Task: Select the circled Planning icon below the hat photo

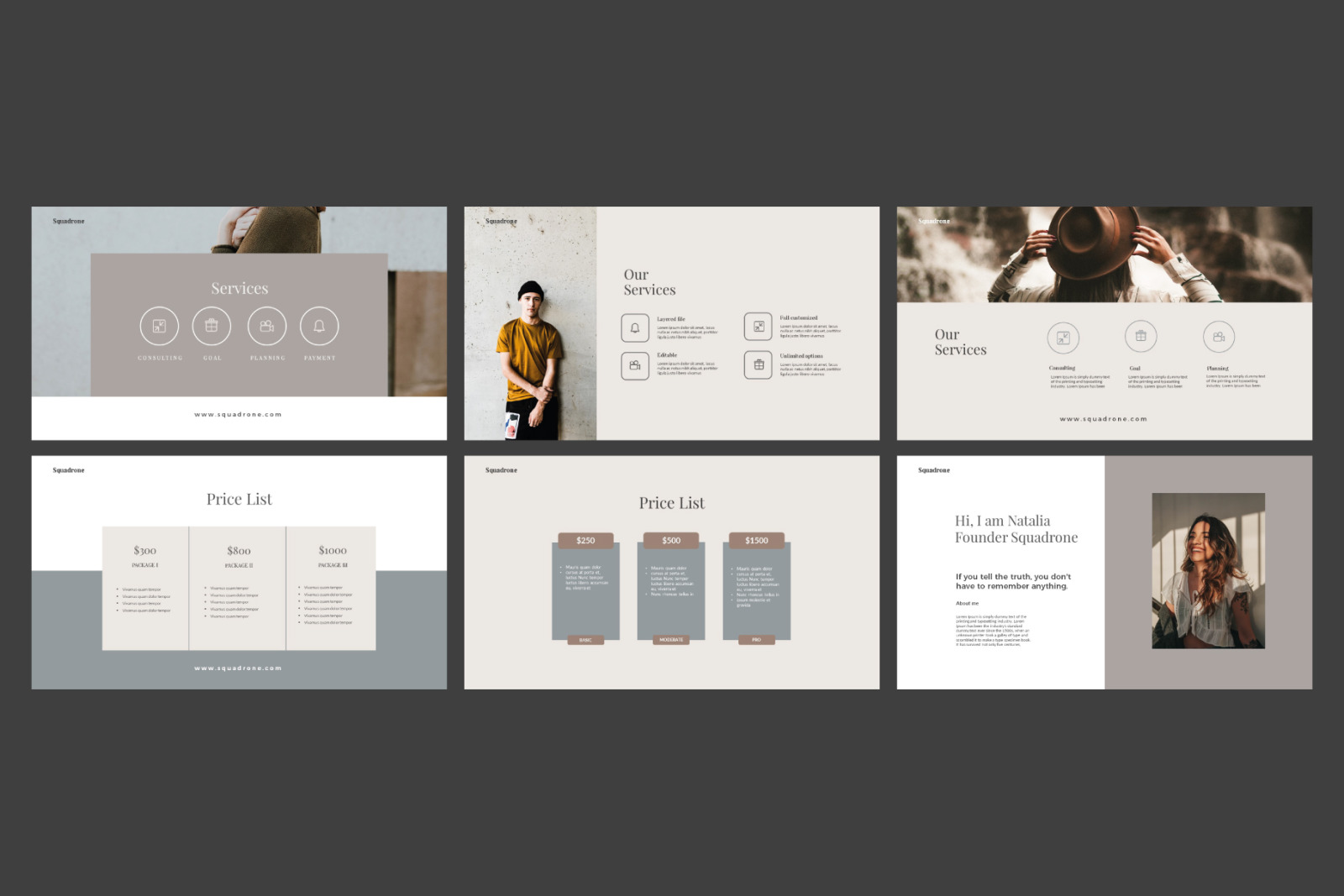Action: 1218,337
